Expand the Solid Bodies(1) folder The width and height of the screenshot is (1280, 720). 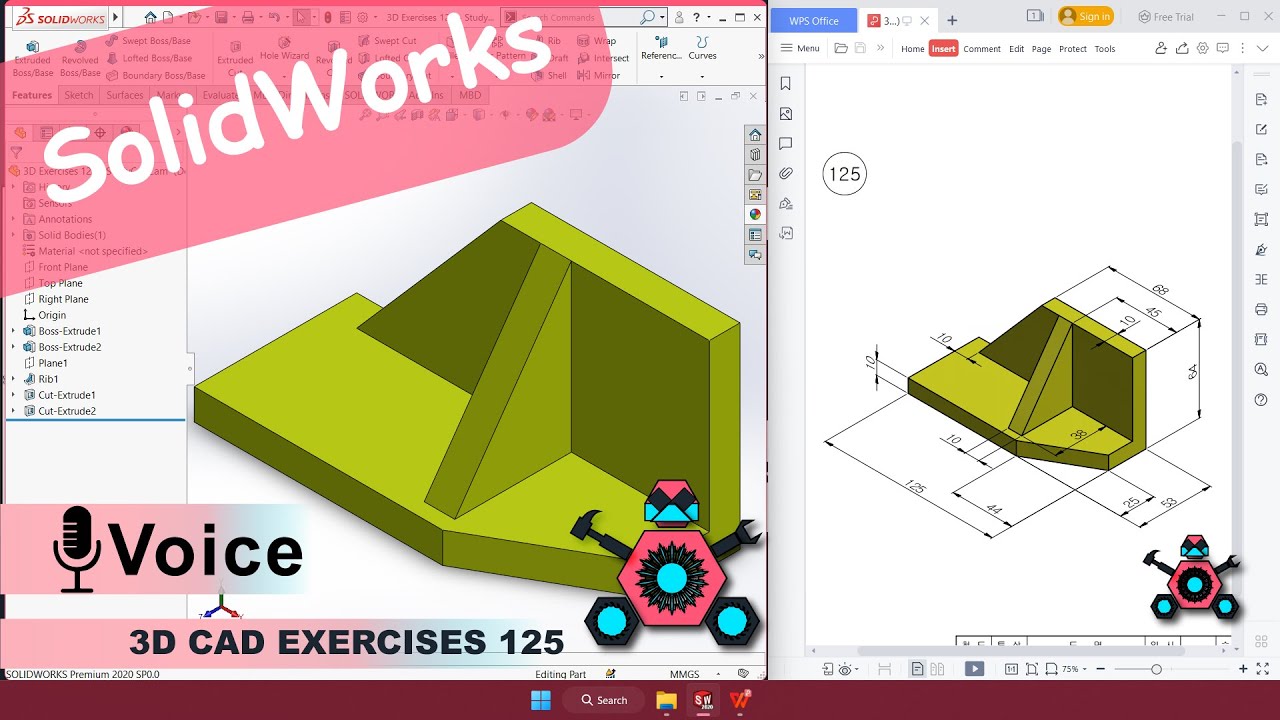tap(13, 235)
